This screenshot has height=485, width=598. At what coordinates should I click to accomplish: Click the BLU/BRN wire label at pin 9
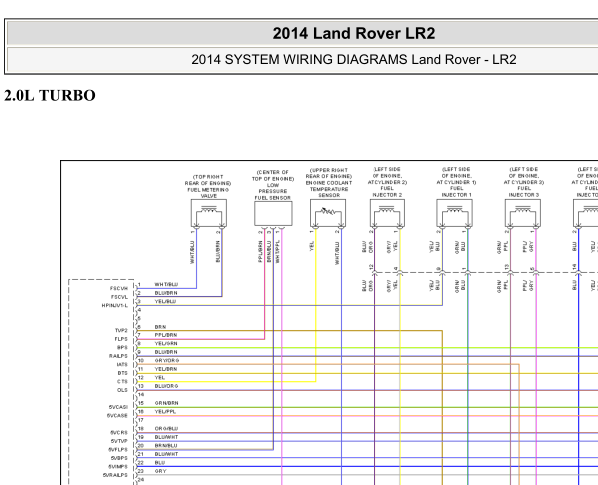point(166,352)
